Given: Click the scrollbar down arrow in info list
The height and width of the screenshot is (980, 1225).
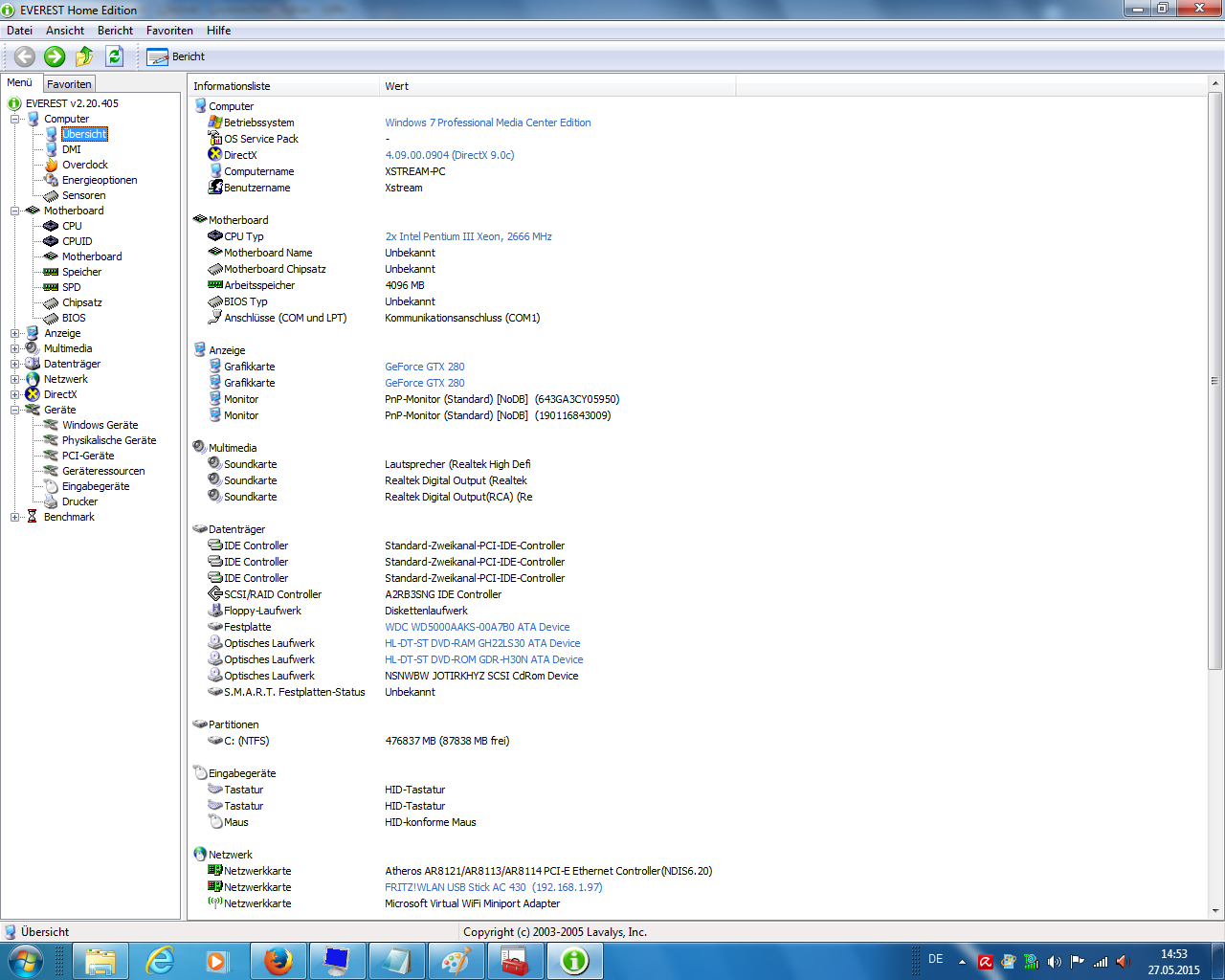Looking at the screenshot, I should coord(1215,911).
